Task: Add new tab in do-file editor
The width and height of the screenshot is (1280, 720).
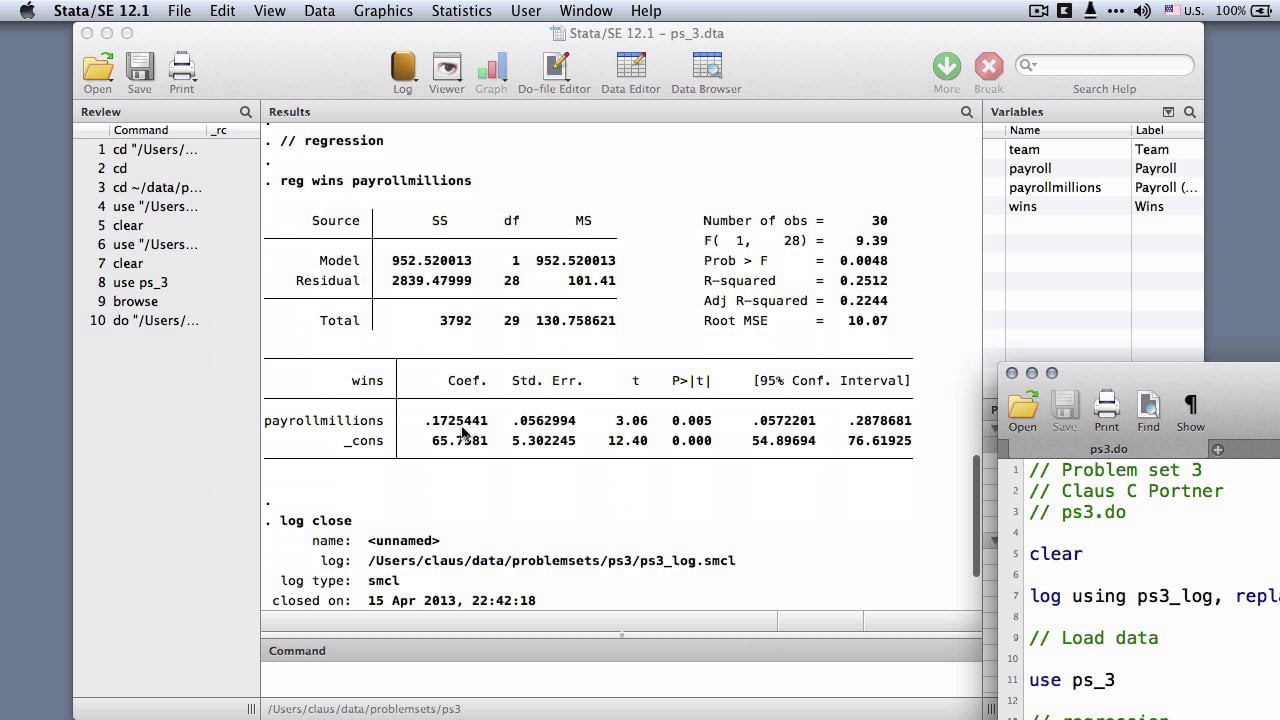Action: coord(1218,449)
